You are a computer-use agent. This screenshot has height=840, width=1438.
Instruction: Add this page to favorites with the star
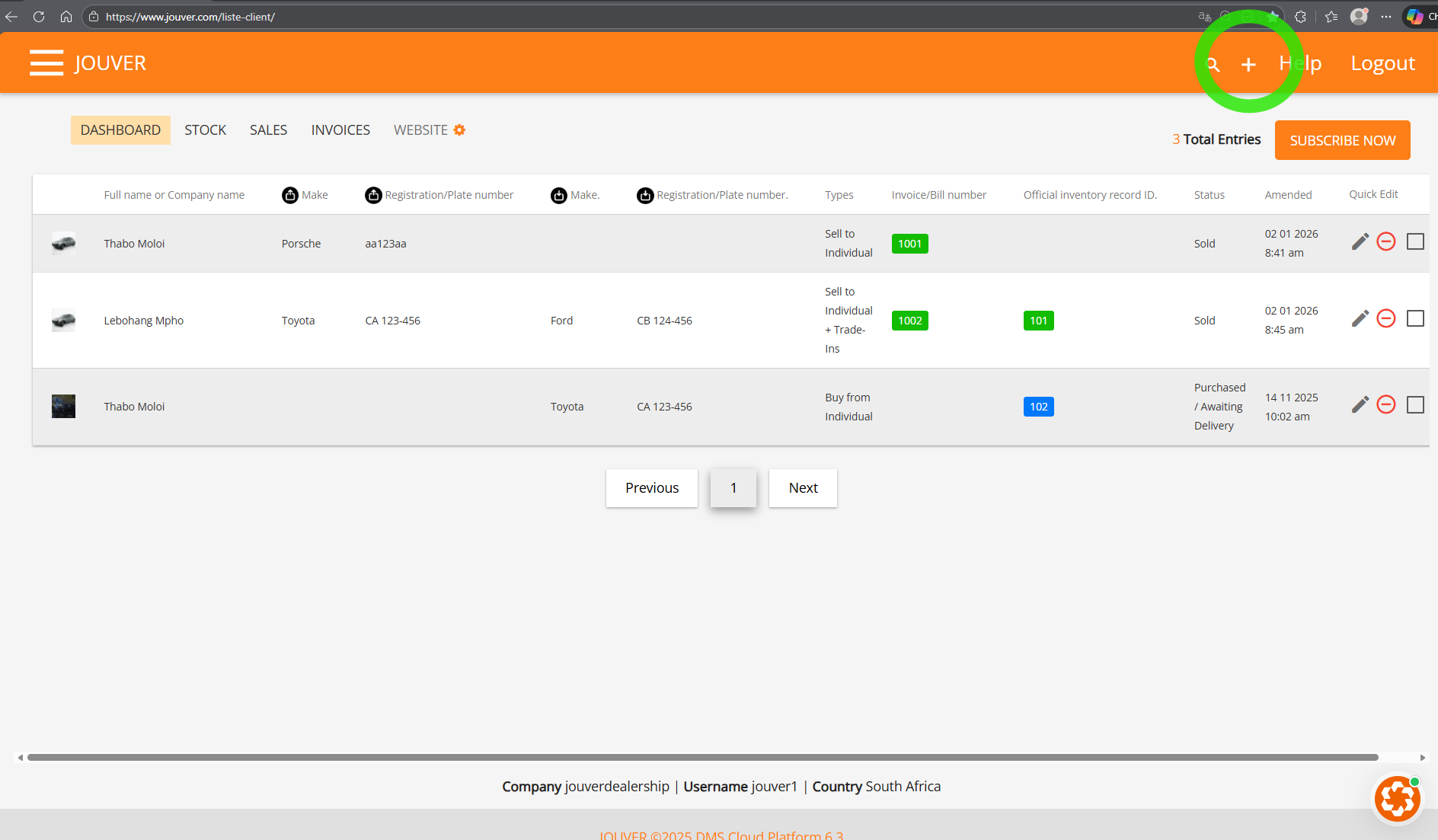[1273, 17]
